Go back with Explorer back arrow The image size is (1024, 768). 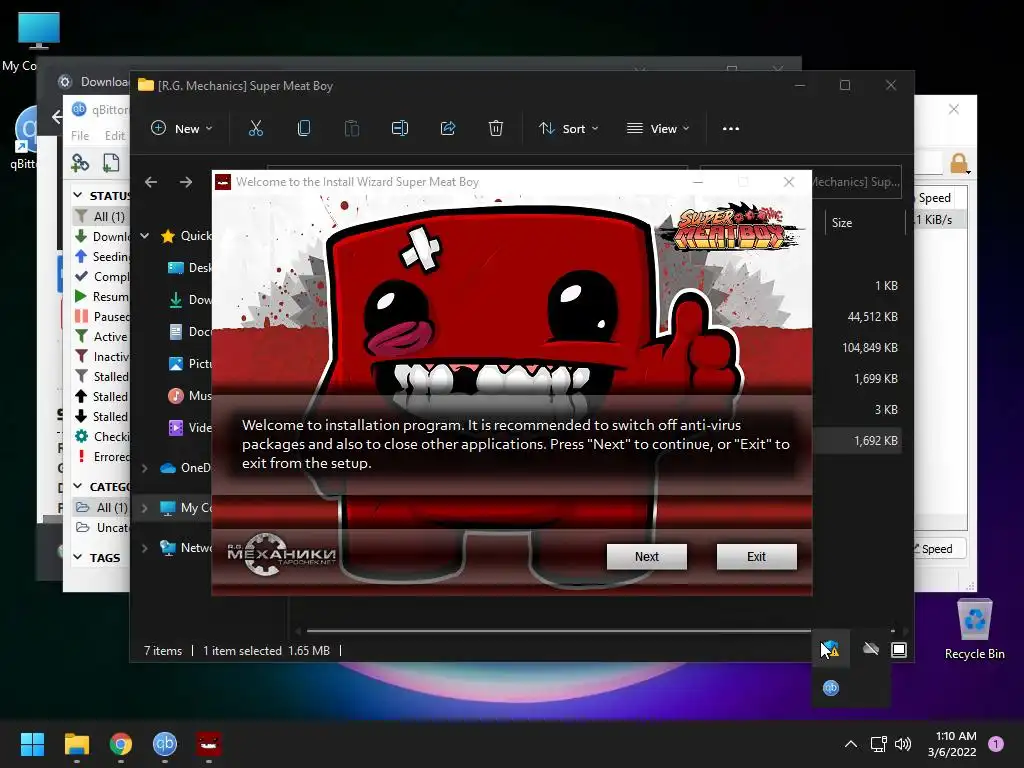click(x=151, y=182)
